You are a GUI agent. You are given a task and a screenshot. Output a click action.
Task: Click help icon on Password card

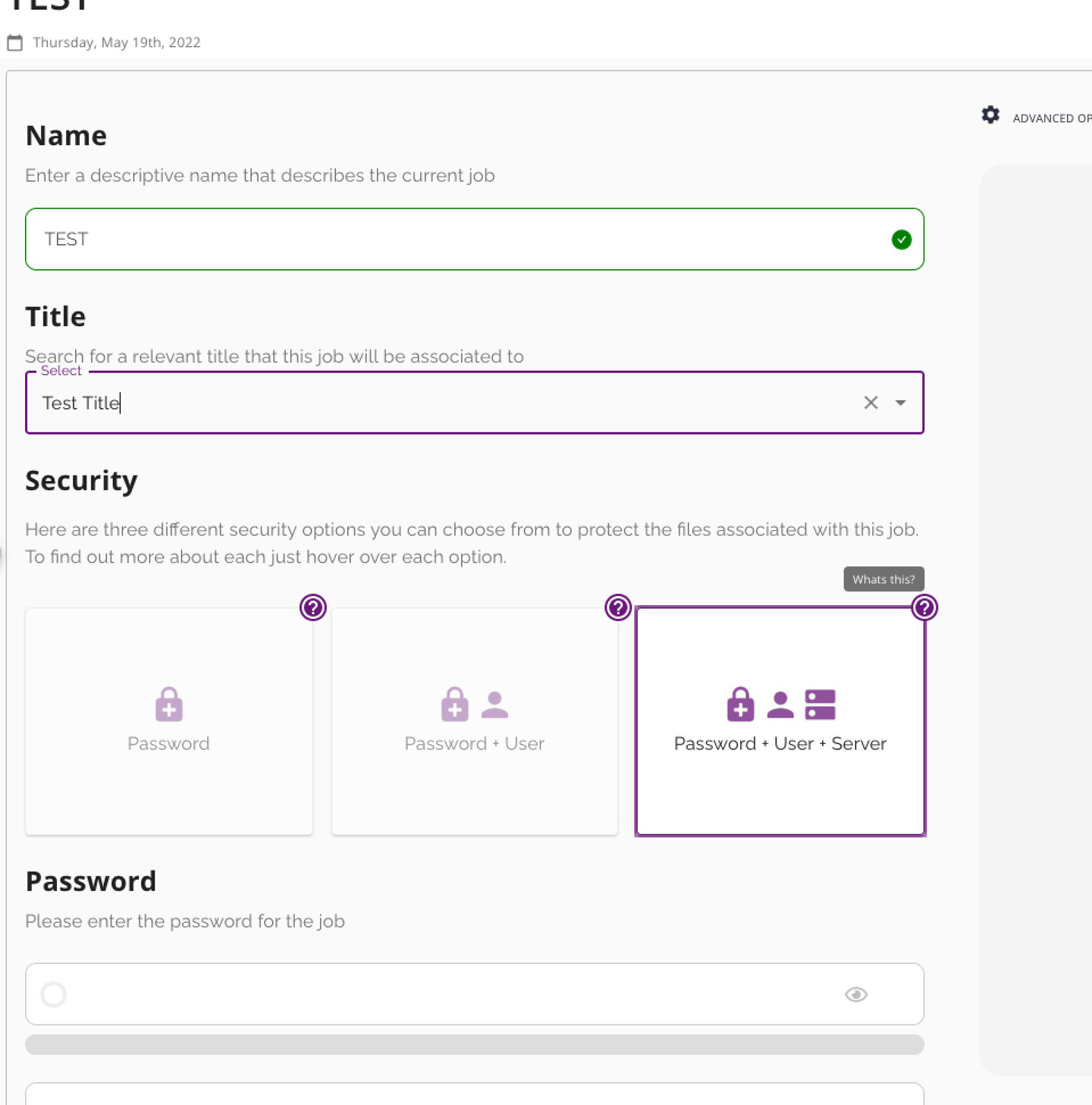click(312, 607)
